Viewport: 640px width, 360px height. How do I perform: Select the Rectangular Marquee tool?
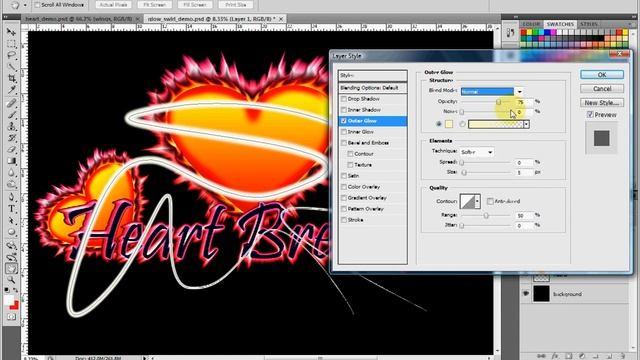11,43
